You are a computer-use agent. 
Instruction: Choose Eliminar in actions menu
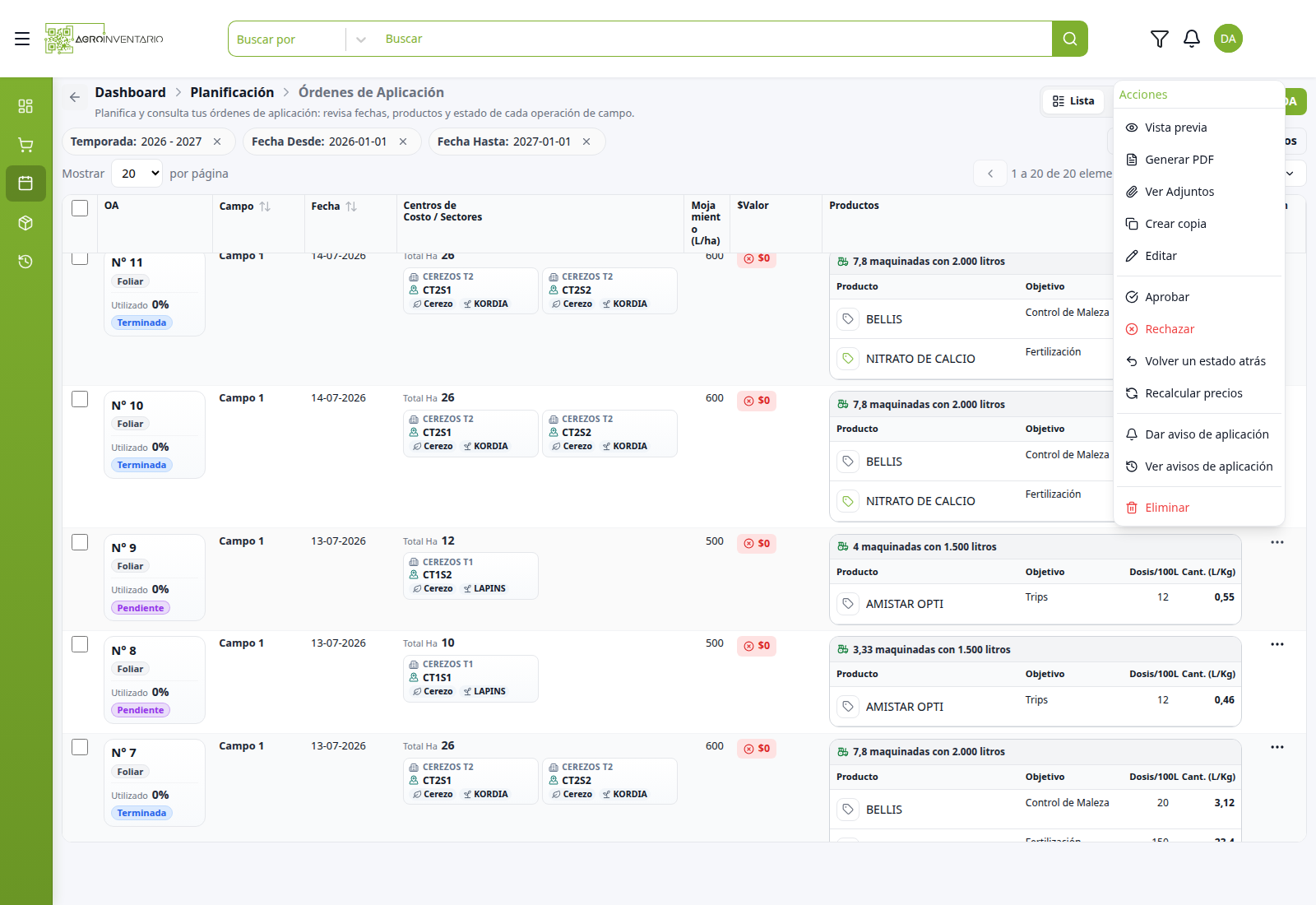1199,508
